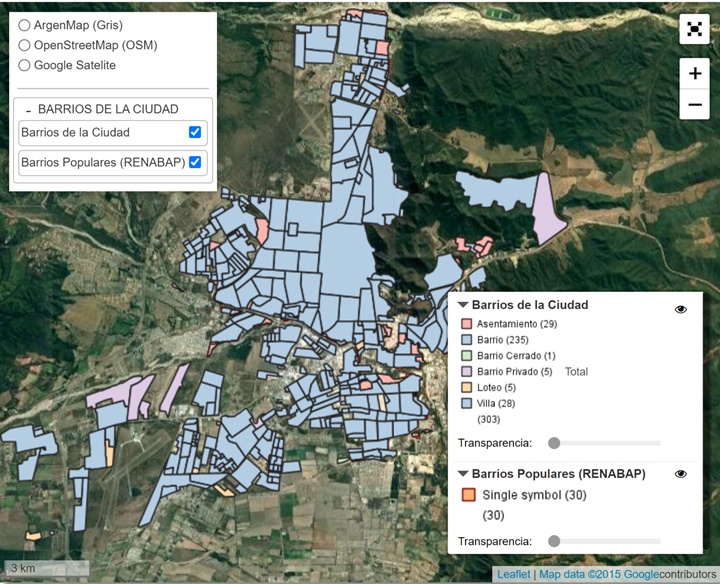
Task: Zoom in on the map
Action: point(694,73)
